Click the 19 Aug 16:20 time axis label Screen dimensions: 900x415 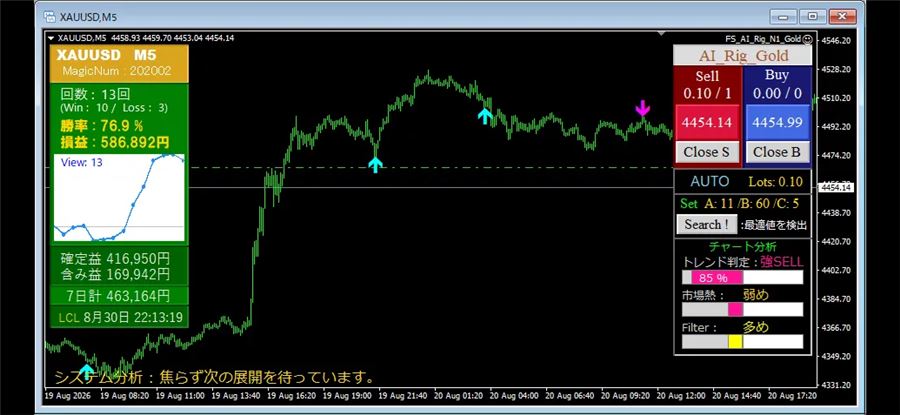tap(293, 396)
